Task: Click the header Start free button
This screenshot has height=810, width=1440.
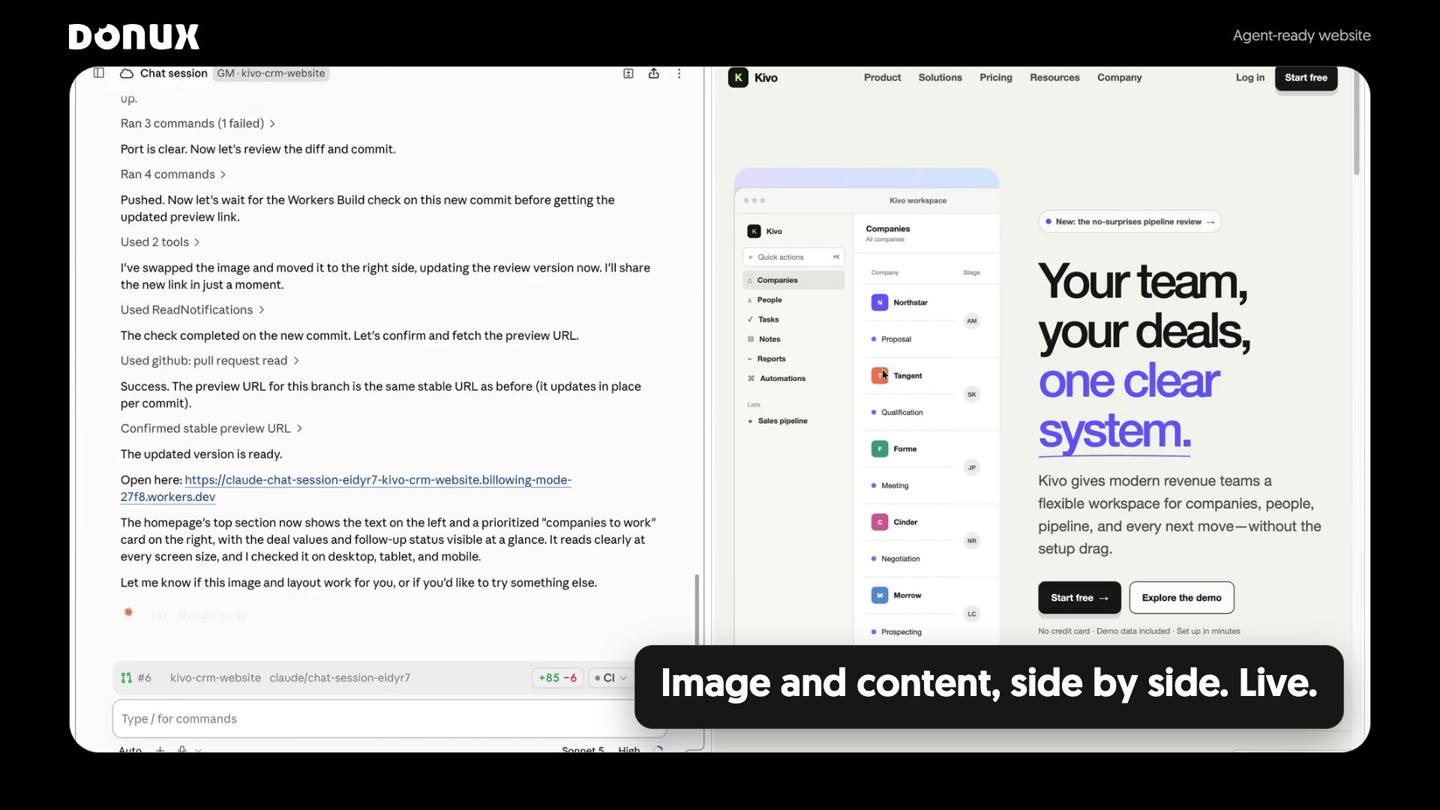Action: (1306, 78)
